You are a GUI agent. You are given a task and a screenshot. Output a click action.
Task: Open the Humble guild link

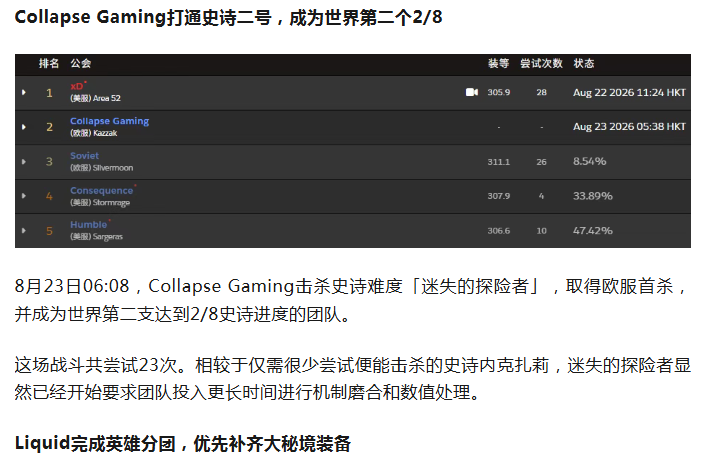coord(88,225)
